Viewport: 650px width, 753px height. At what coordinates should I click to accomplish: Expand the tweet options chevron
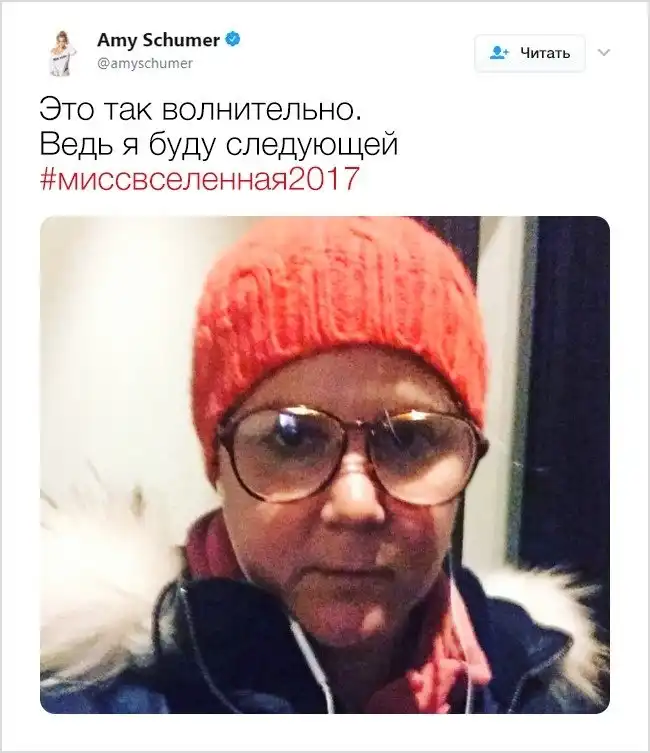pos(604,52)
